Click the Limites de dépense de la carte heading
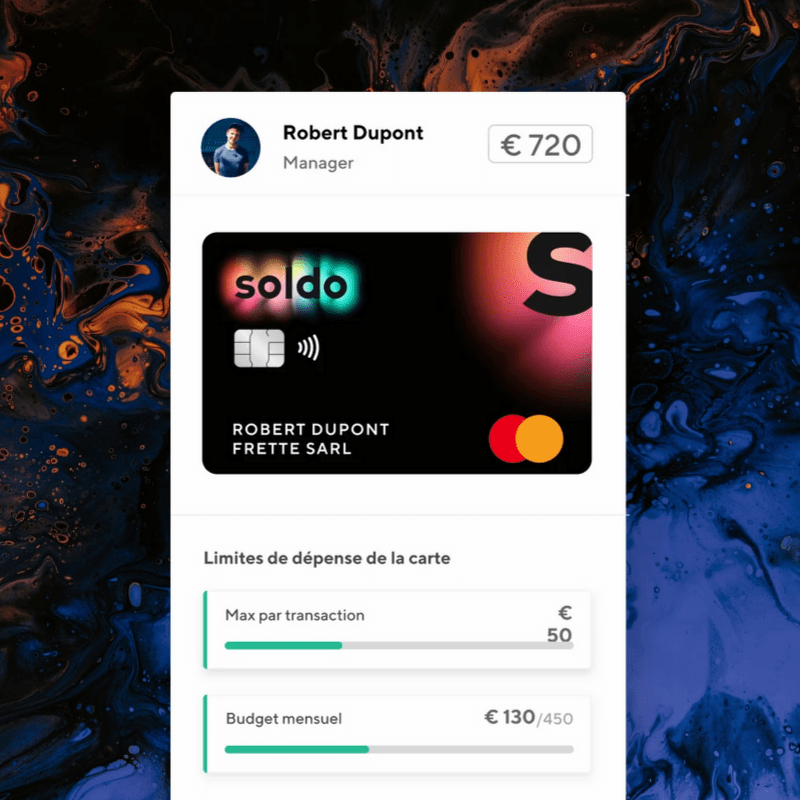Viewport: 800px width, 800px height. 327,558
